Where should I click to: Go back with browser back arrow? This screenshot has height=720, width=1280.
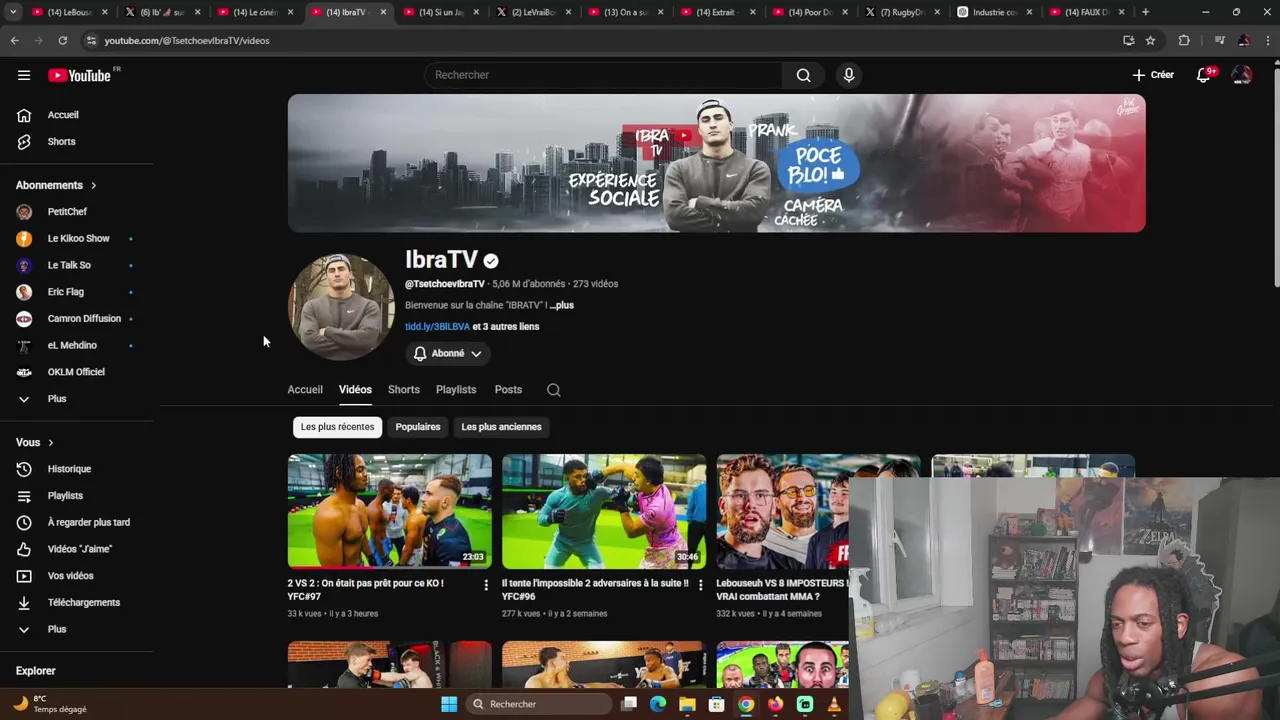(14, 40)
